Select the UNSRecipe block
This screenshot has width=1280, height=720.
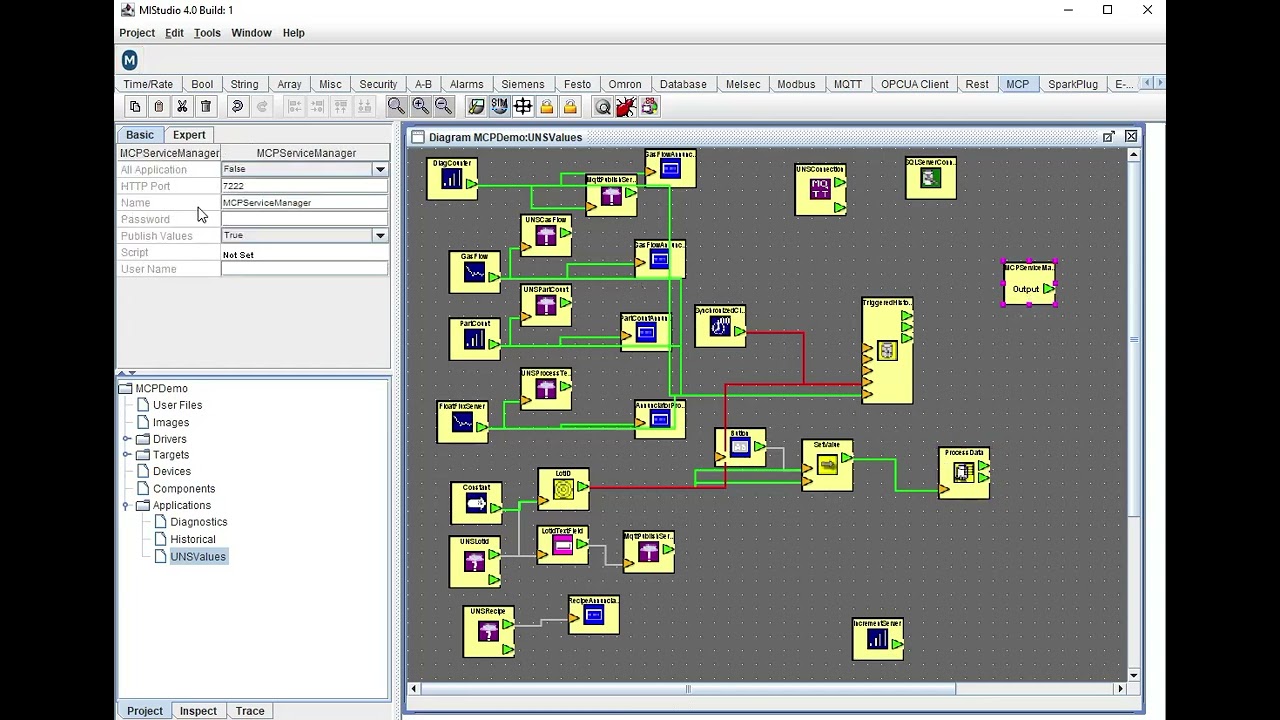(488, 631)
